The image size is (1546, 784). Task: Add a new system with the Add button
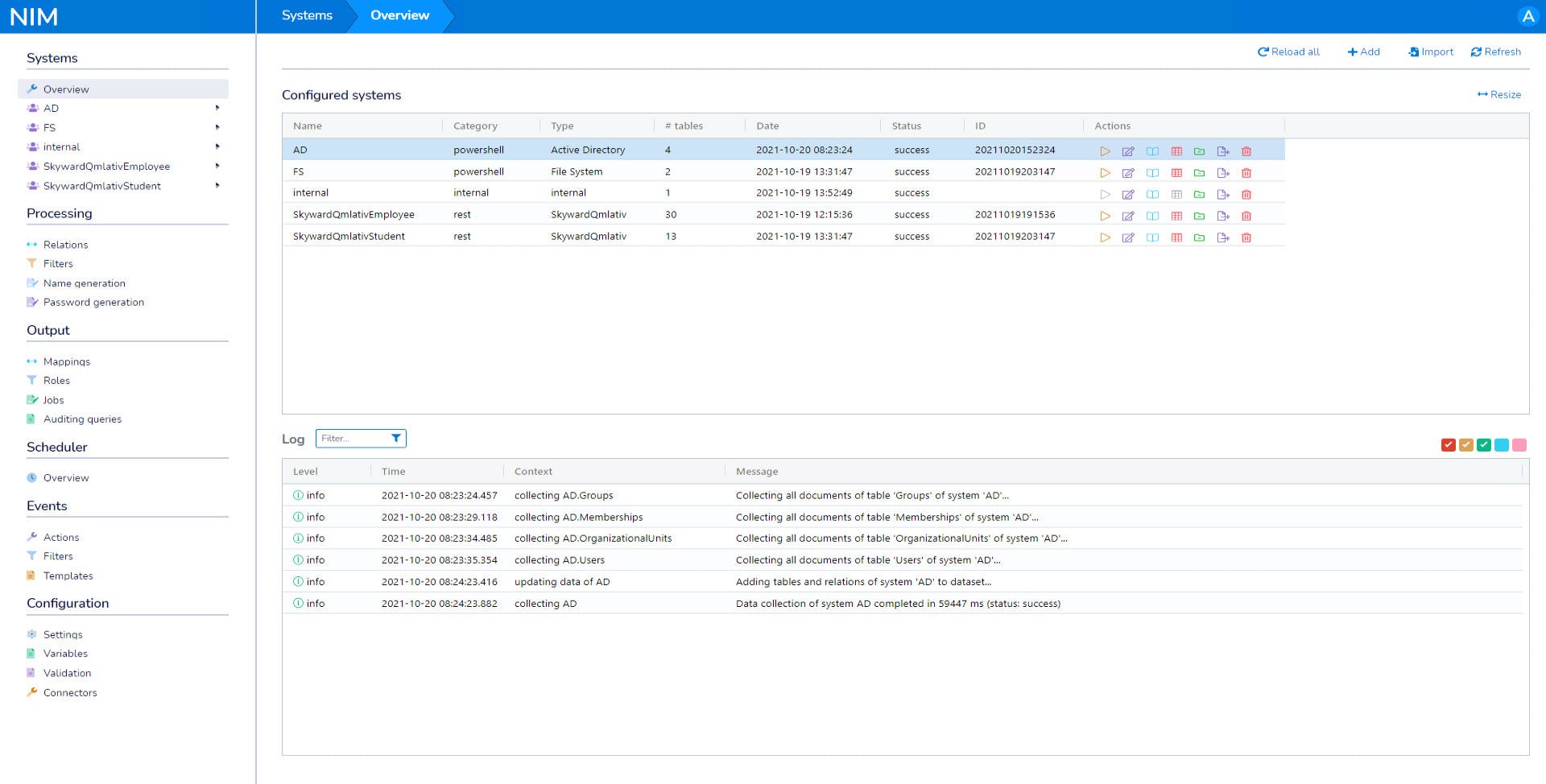click(x=1364, y=51)
